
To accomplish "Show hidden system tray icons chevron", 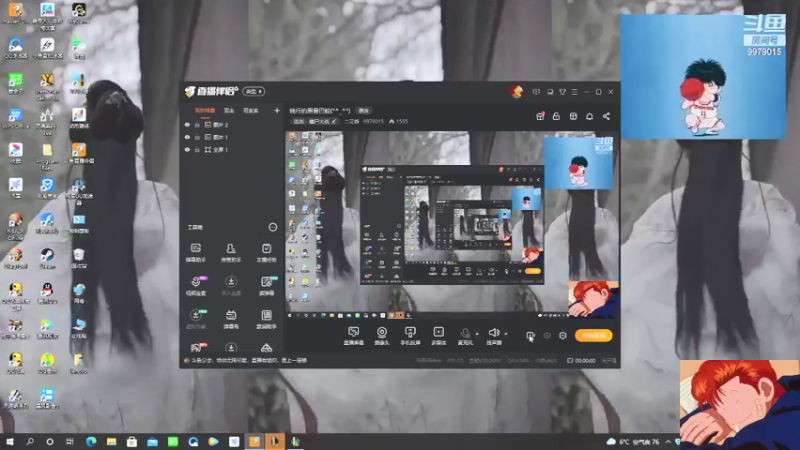I will click(x=668, y=441).
